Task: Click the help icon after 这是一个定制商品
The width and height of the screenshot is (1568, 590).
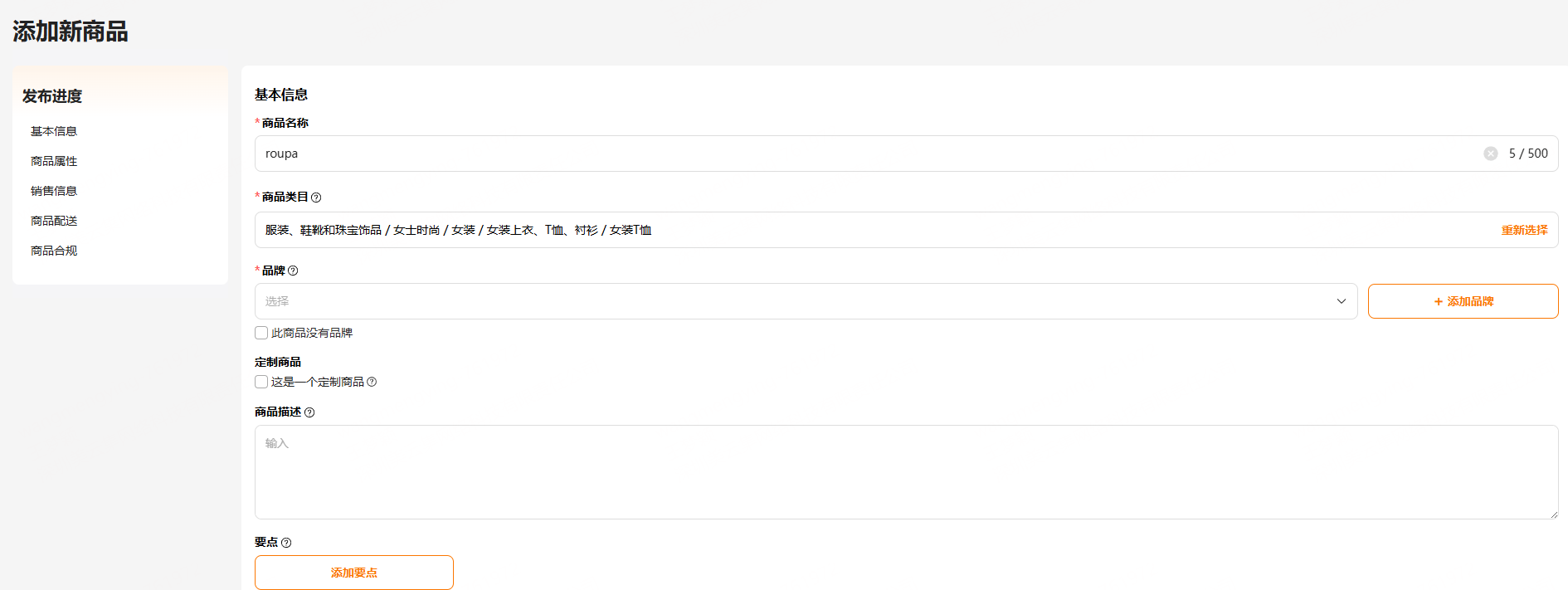Action: tap(372, 382)
